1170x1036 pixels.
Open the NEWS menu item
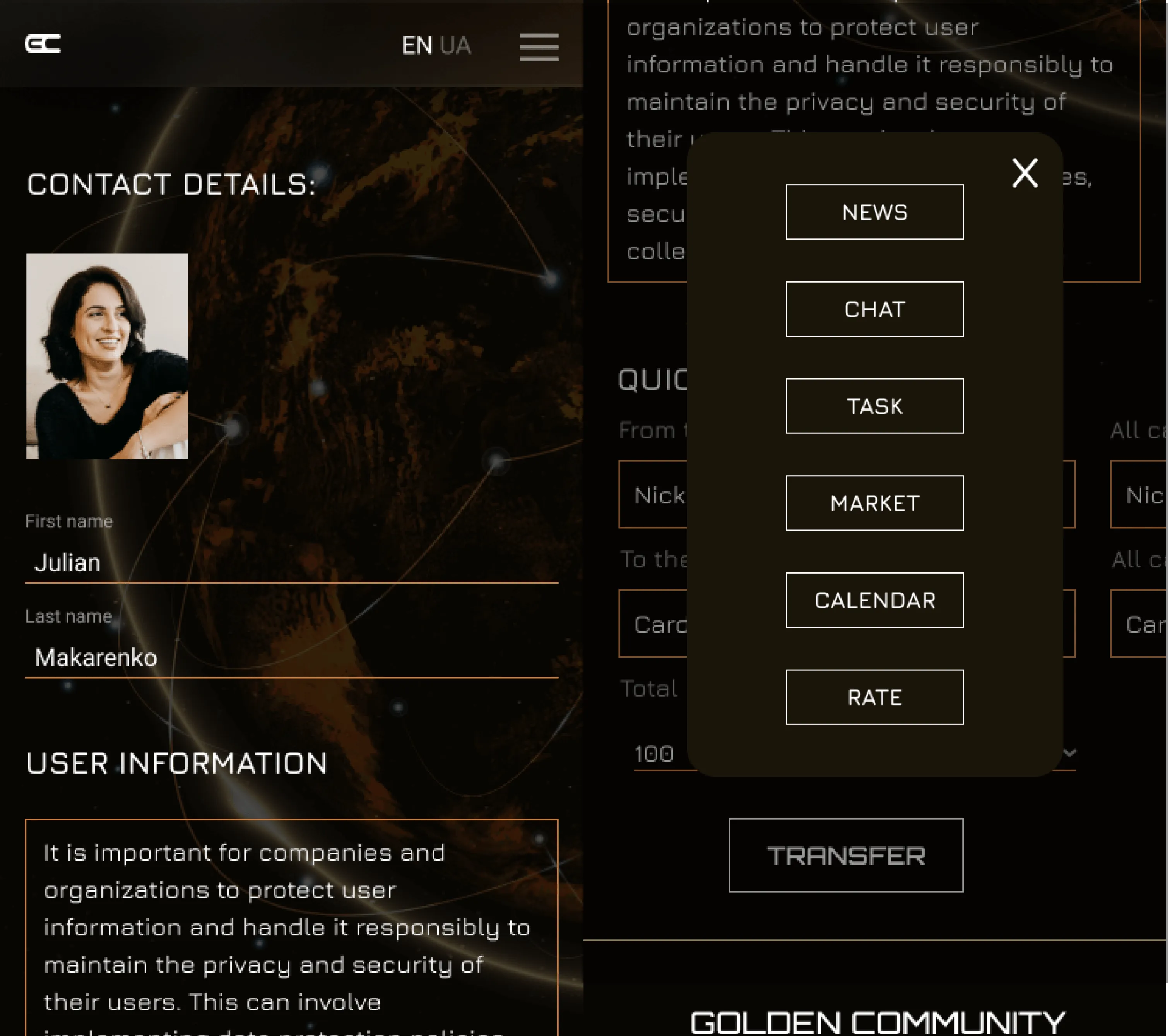click(874, 212)
